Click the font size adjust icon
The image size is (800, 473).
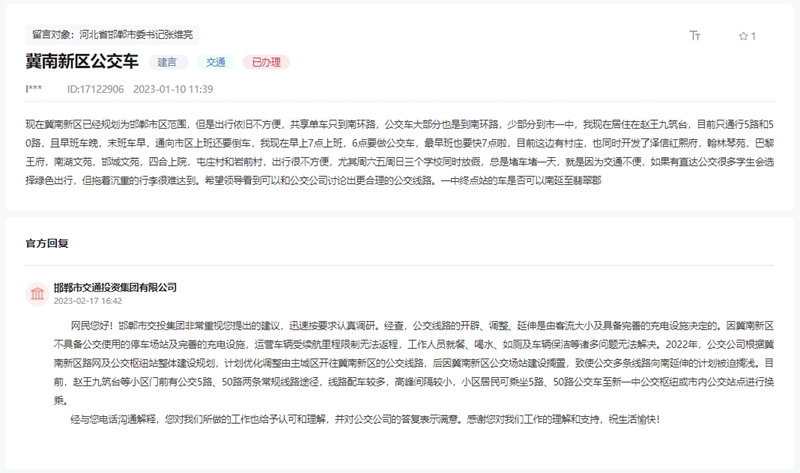point(694,35)
